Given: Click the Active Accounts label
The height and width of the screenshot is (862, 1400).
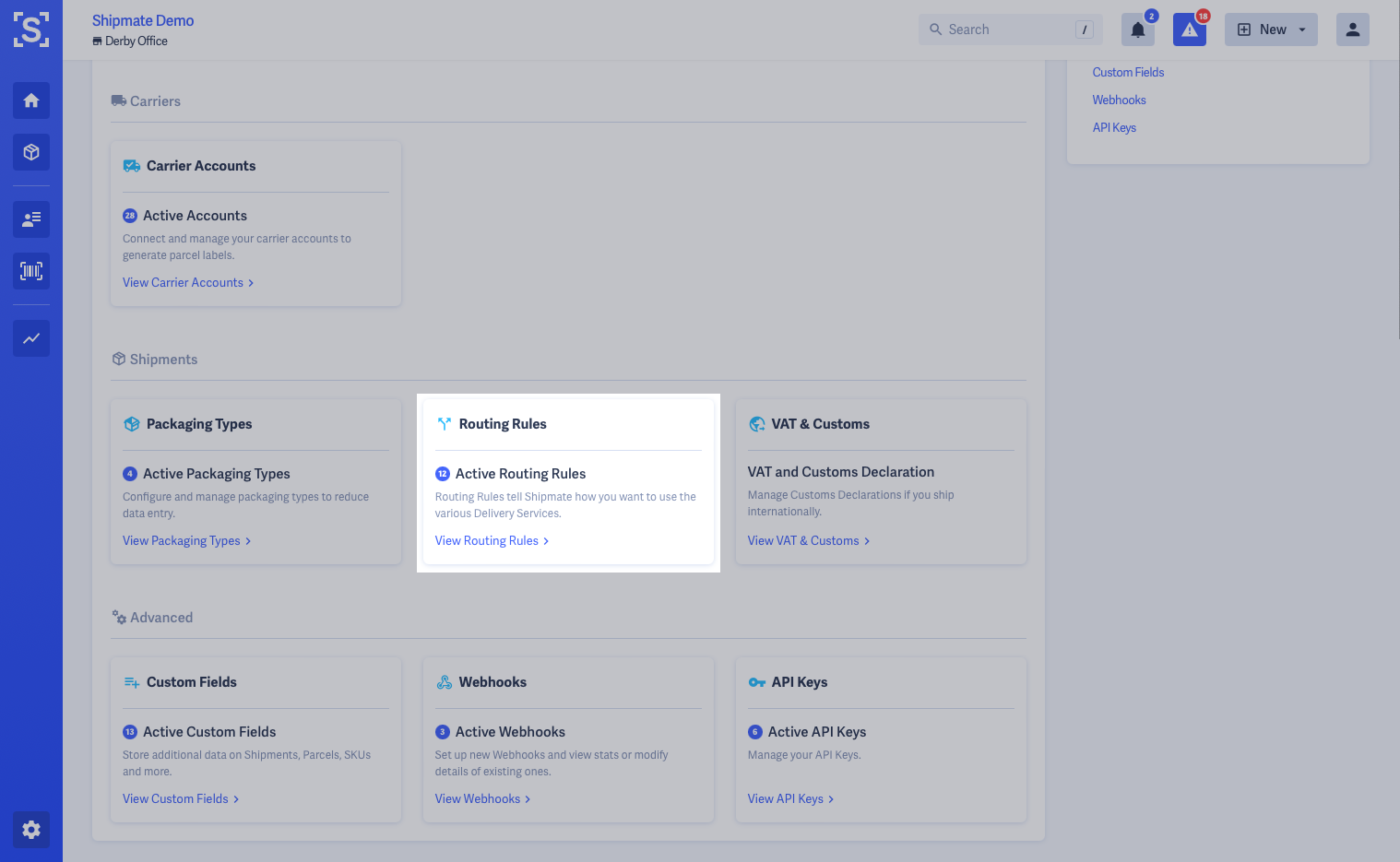Looking at the screenshot, I should coord(195,216).
